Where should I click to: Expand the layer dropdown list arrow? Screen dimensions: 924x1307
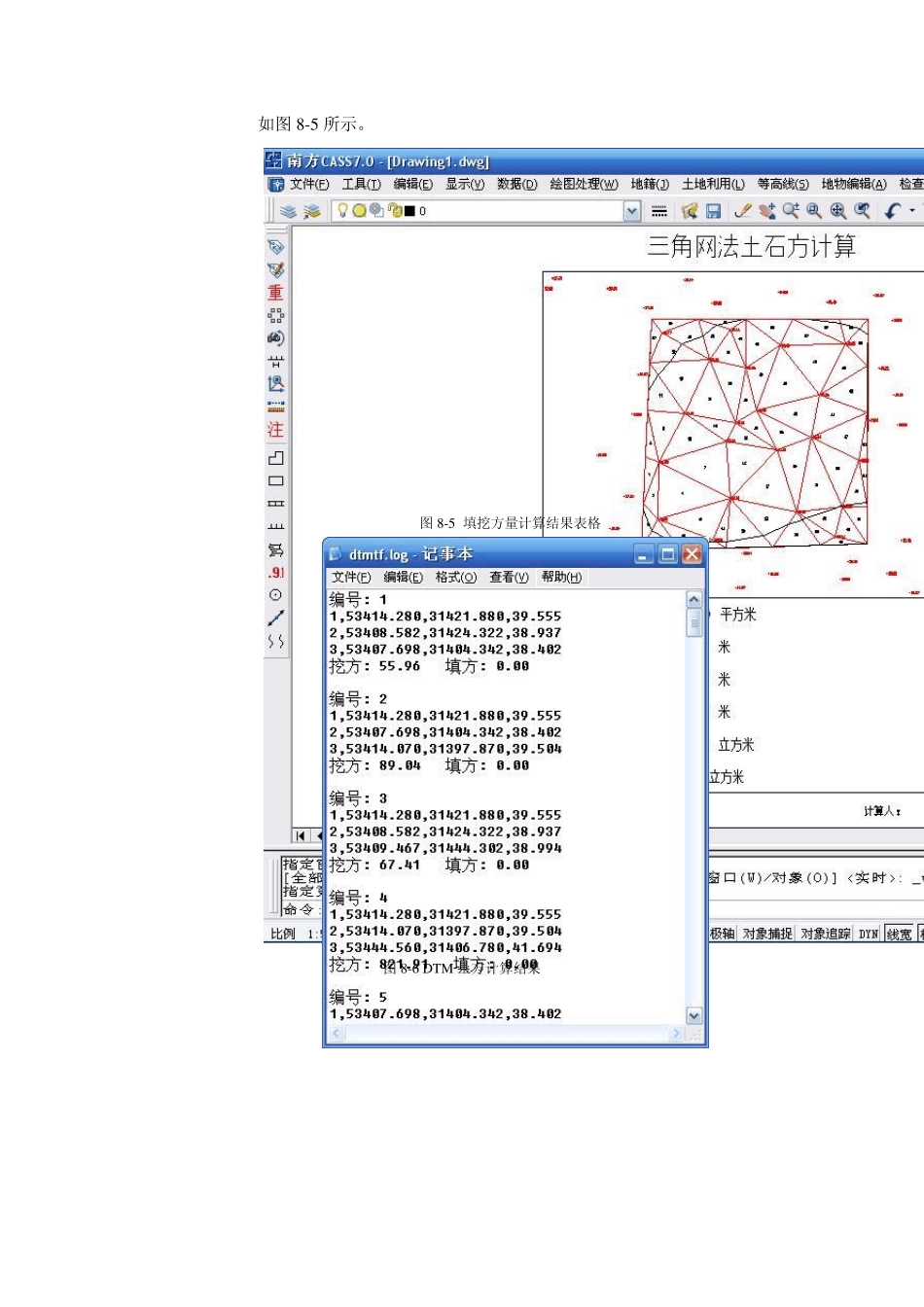[x=632, y=211]
